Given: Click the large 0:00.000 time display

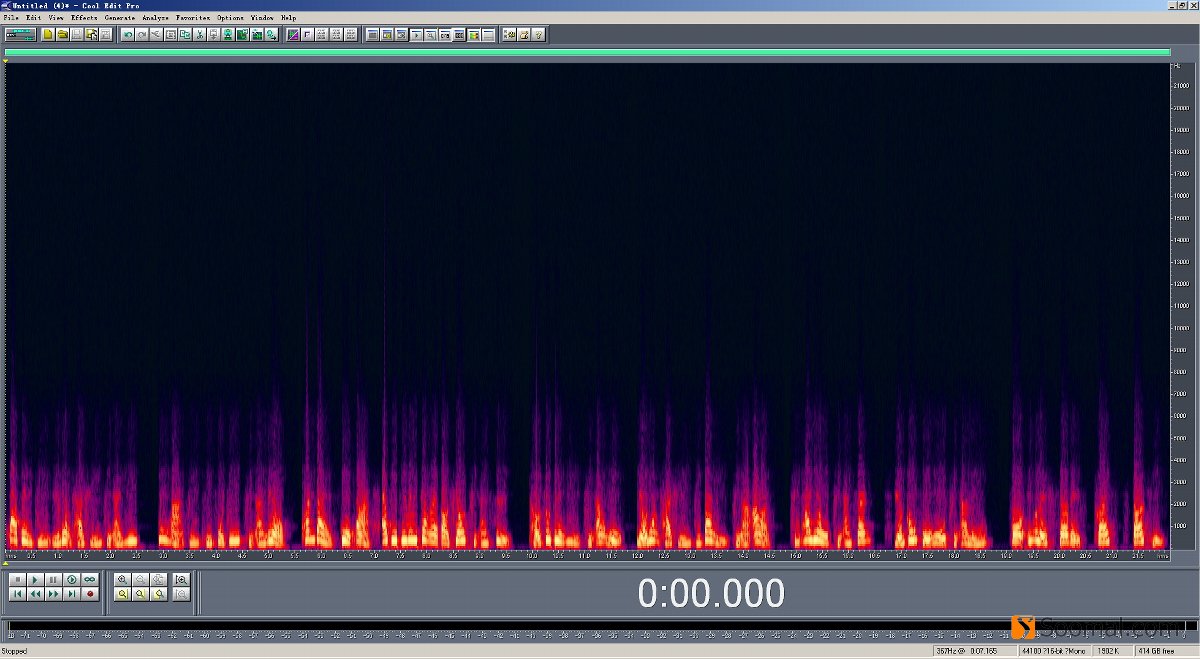Looking at the screenshot, I should (x=711, y=594).
